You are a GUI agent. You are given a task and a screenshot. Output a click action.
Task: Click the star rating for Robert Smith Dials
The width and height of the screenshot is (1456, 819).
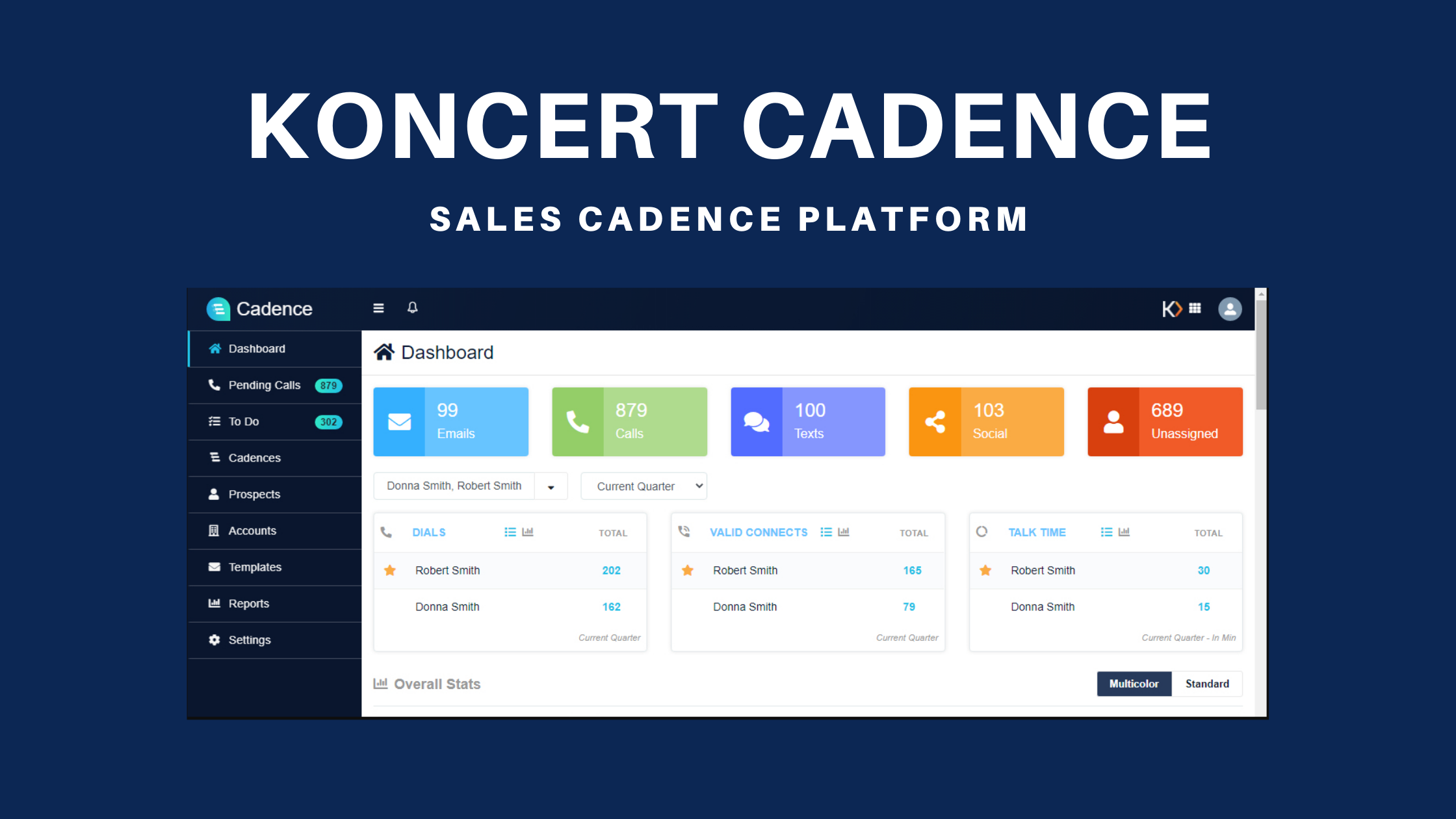[x=390, y=571]
